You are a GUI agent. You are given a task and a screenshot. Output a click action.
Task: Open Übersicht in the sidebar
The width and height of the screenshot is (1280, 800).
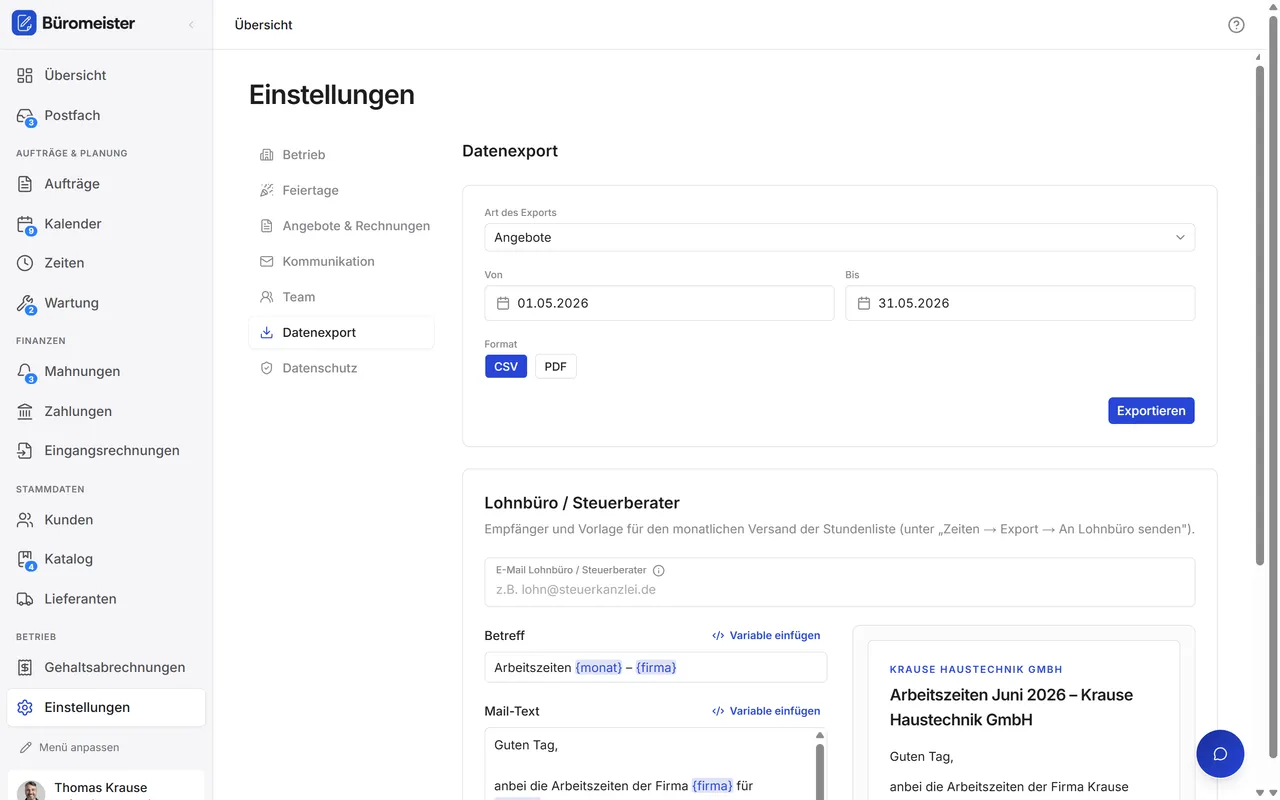[x=106, y=75]
